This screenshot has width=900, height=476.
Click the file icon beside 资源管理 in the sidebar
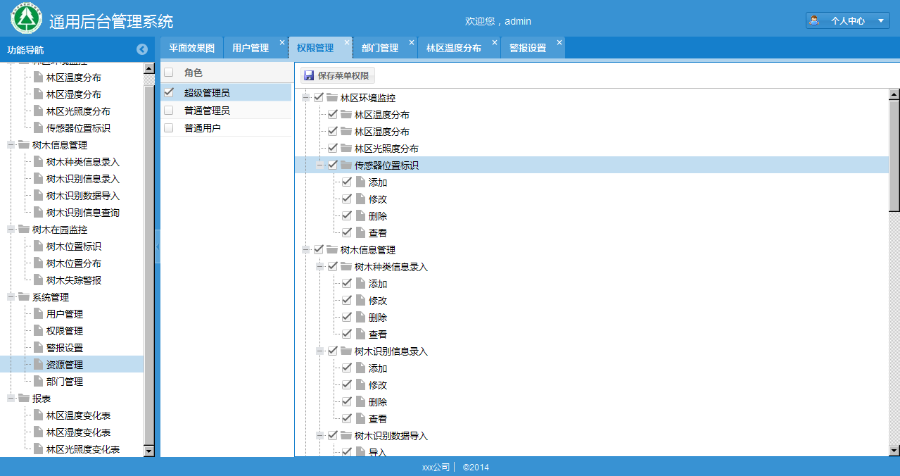pos(38,364)
